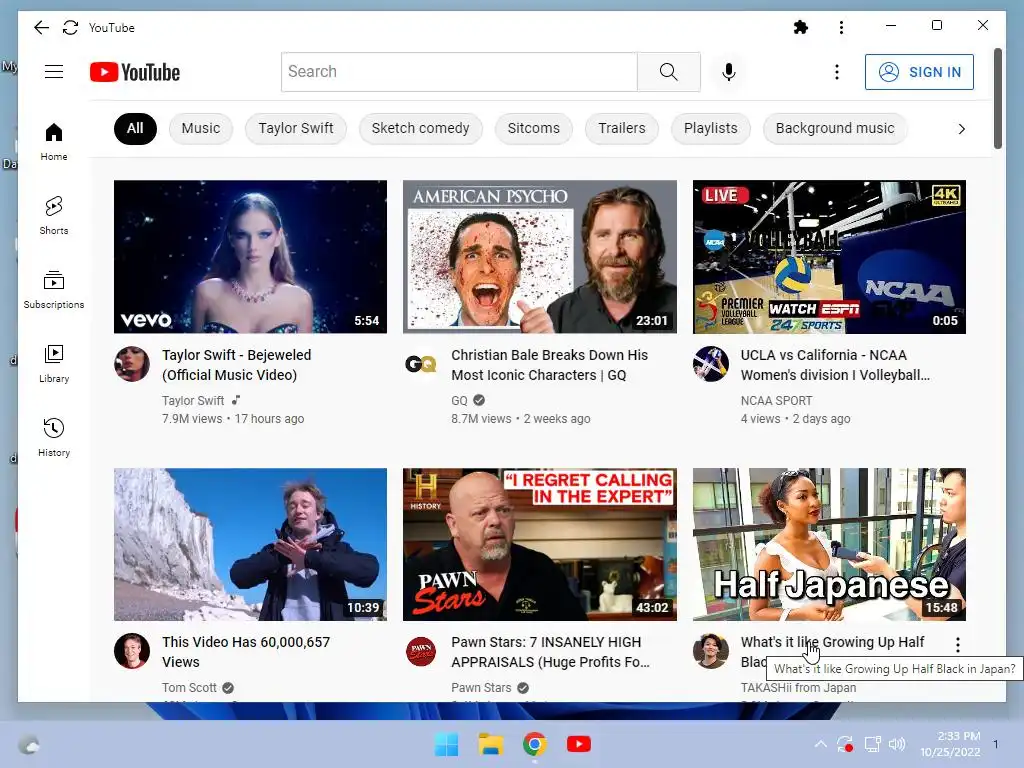Viewport: 1024px width, 768px height.
Task: Open GQ channel avatar
Action: (x=421, y=364)
